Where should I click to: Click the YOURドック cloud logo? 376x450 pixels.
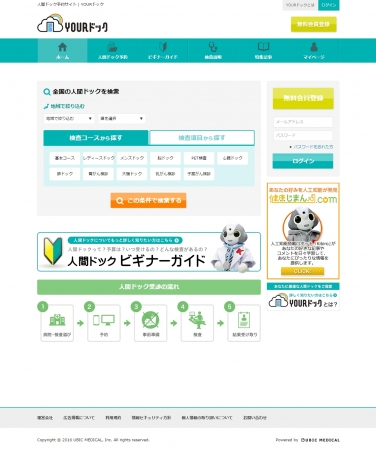pos(72,23)
